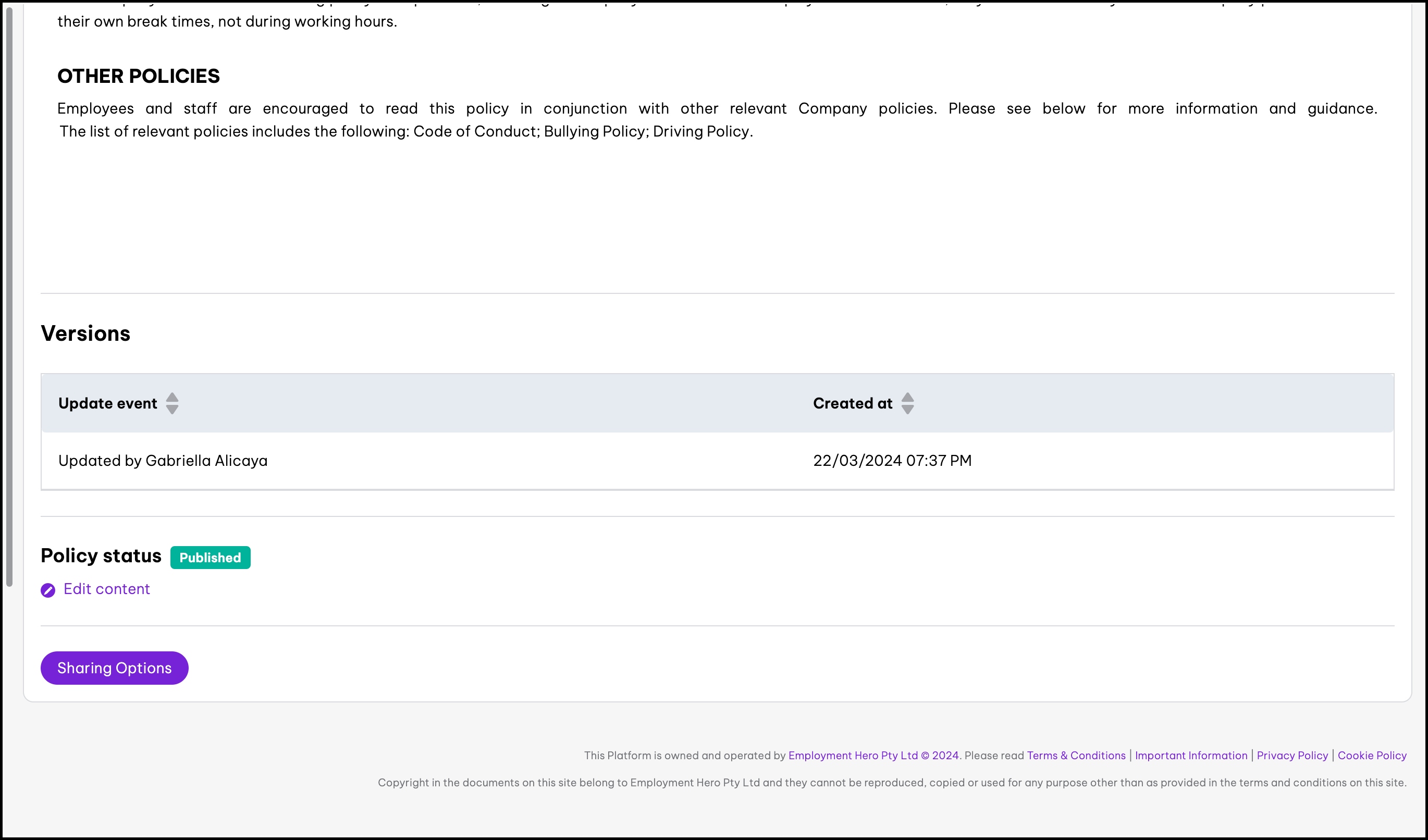Click the Update event column header

point(108,403)
